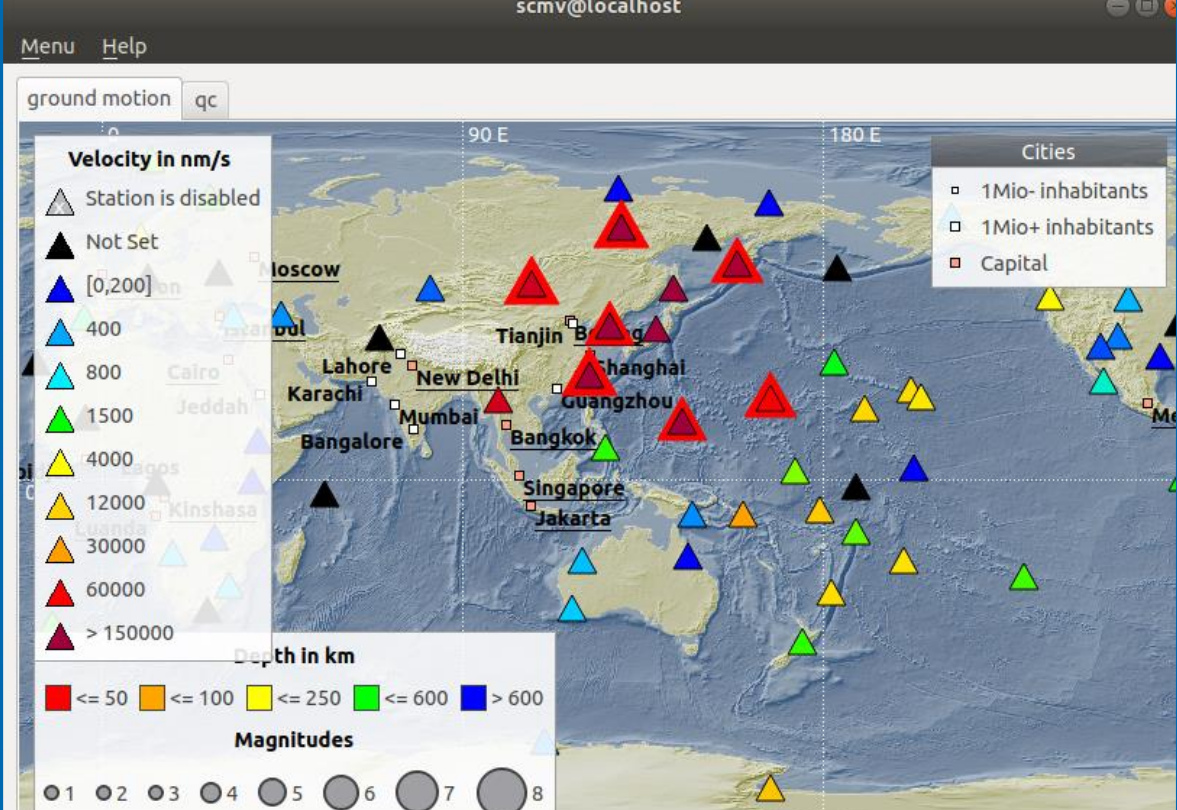Click the '1Mio+ inhabitants' legend entry

point(1052,227)
